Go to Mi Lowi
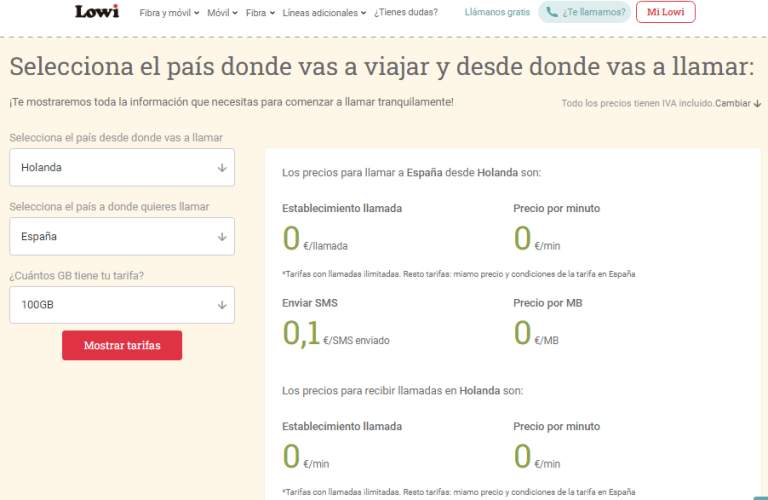The width and height of the screenshot is (768, 500). [x=665, y=13]
